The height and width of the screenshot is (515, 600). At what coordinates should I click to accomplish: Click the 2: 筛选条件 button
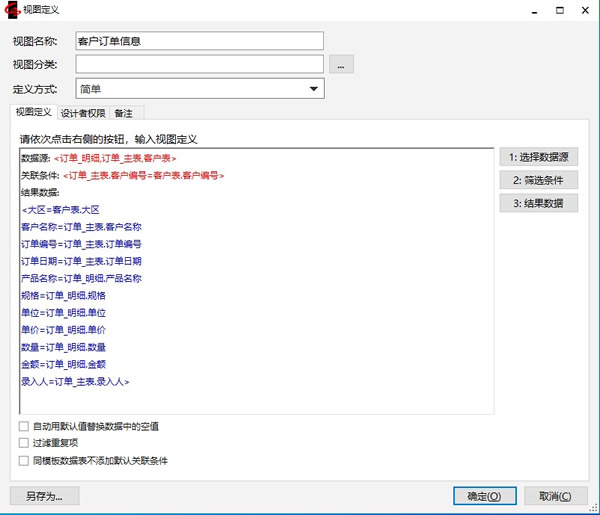pyautogui.click(x=539, y=180)
